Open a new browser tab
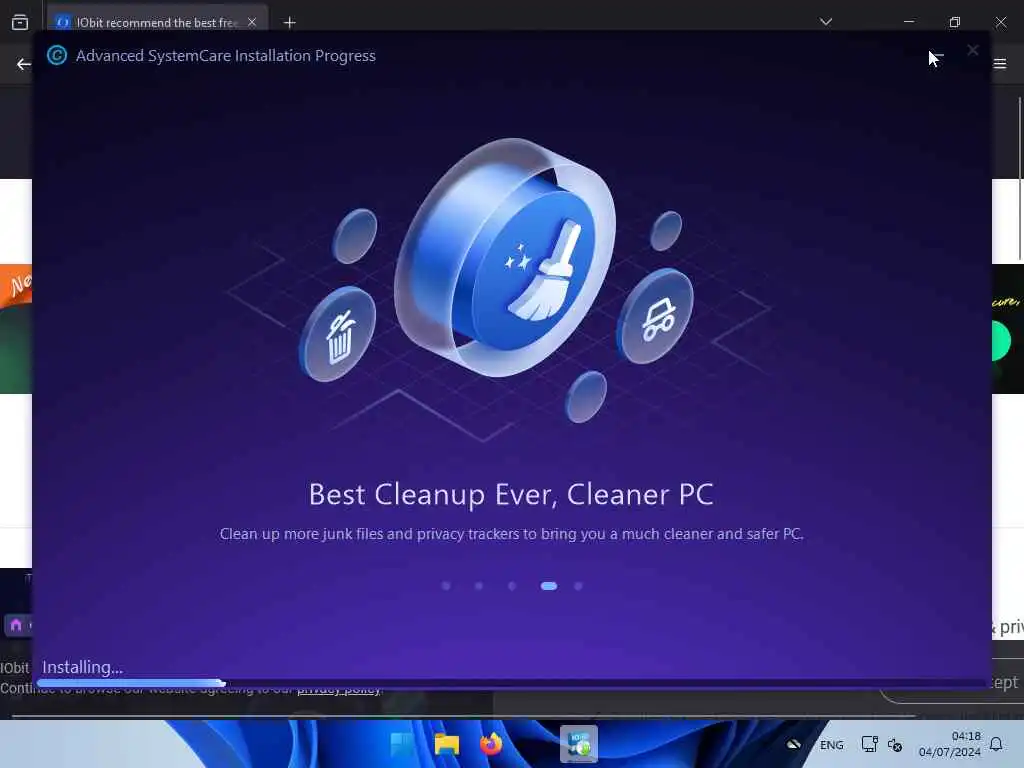Screen dimensions: 1024x768 point(289,23)
